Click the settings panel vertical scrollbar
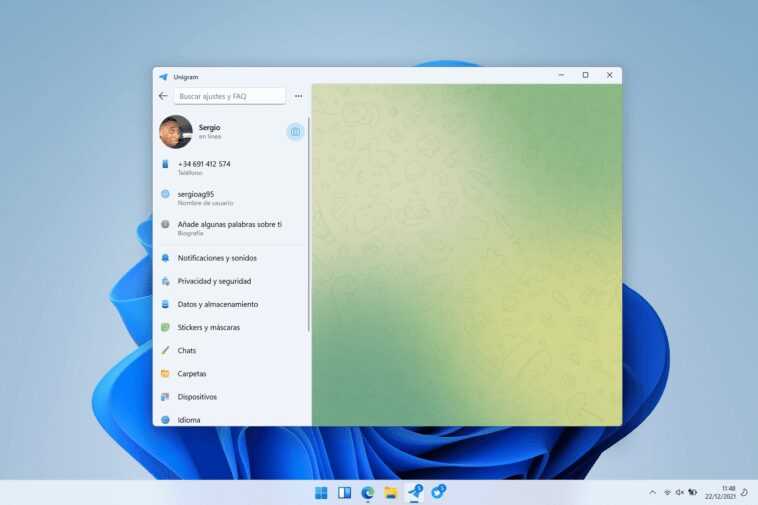Viewport: 758px width, 505px height. [x=308, y=224]
